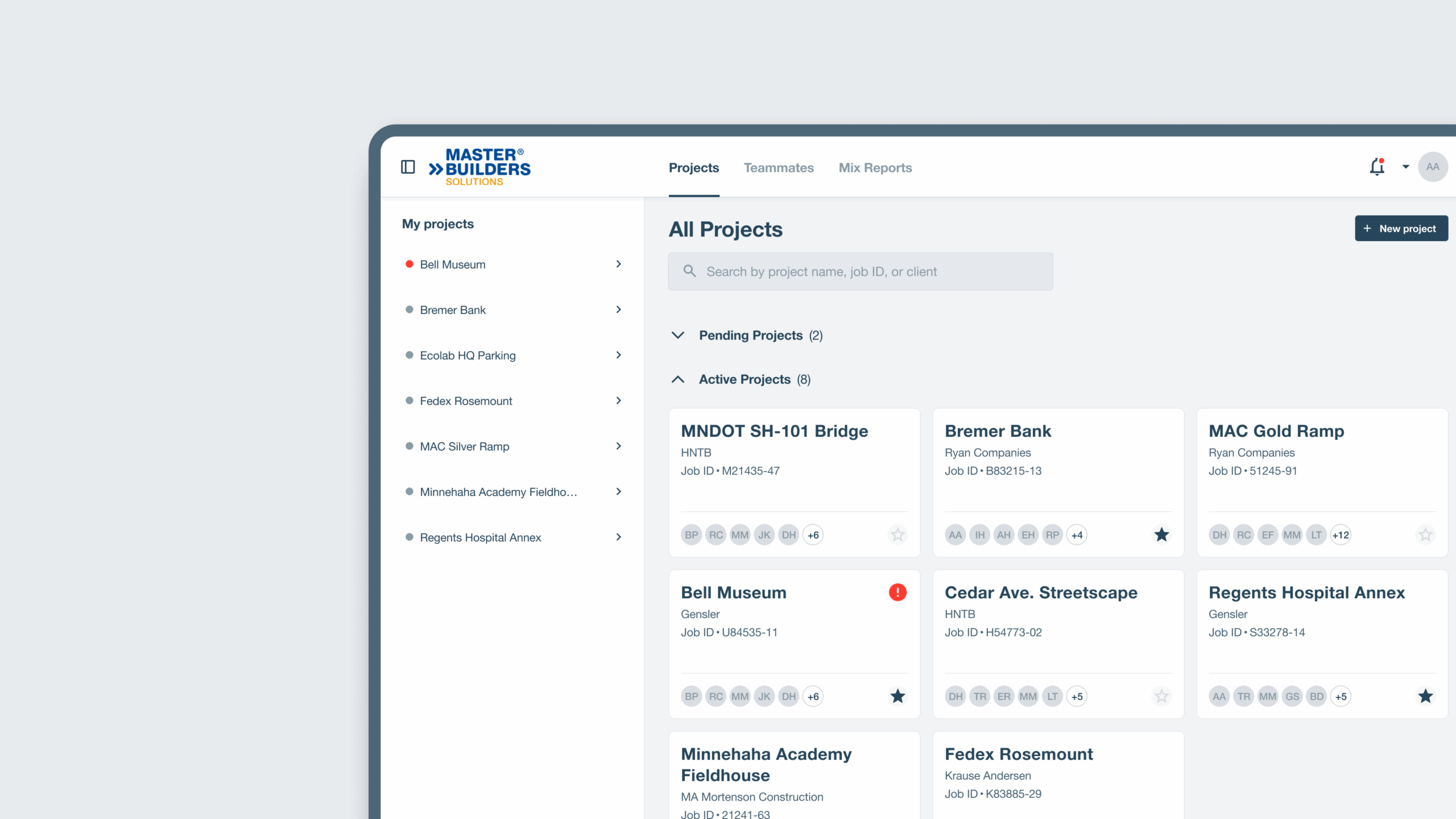
Task: Star the MAC Gold Ramp project
Action: [1425, 535]
